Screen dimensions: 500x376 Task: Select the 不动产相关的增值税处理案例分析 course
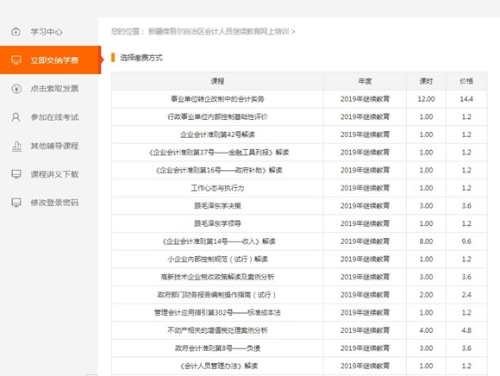(x=217, y=330)
